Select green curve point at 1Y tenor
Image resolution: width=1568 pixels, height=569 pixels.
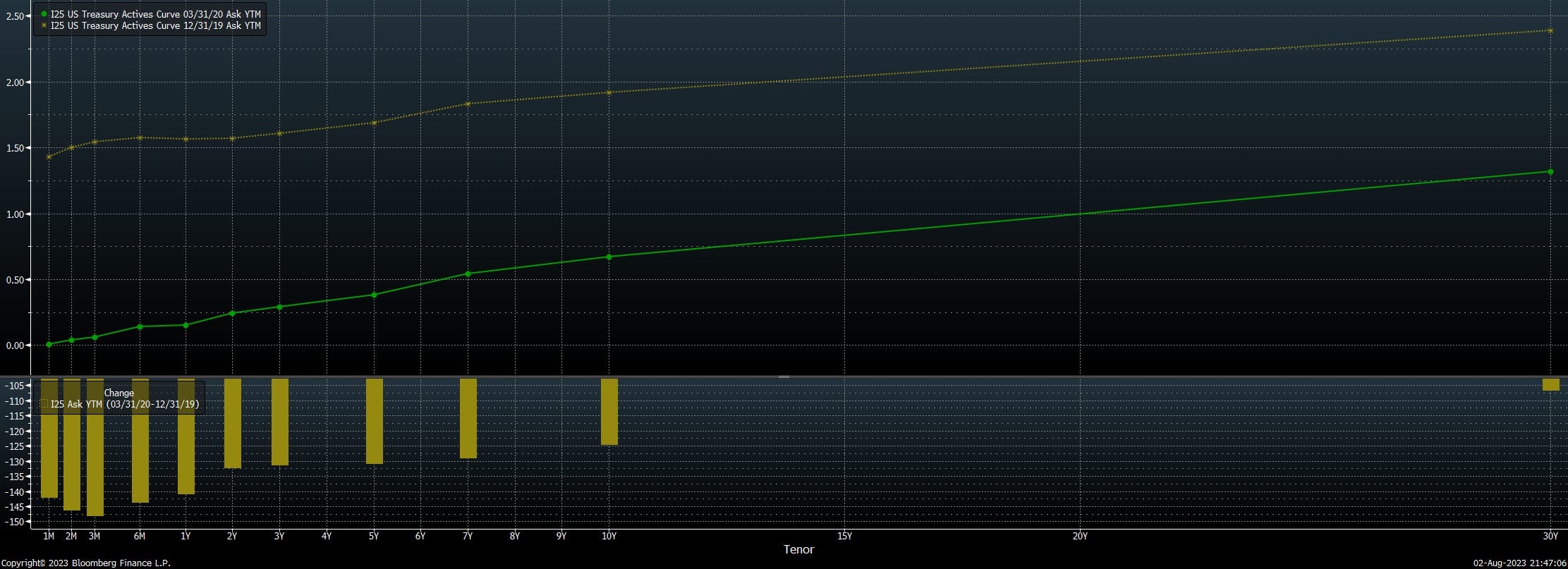pos(186,325)
